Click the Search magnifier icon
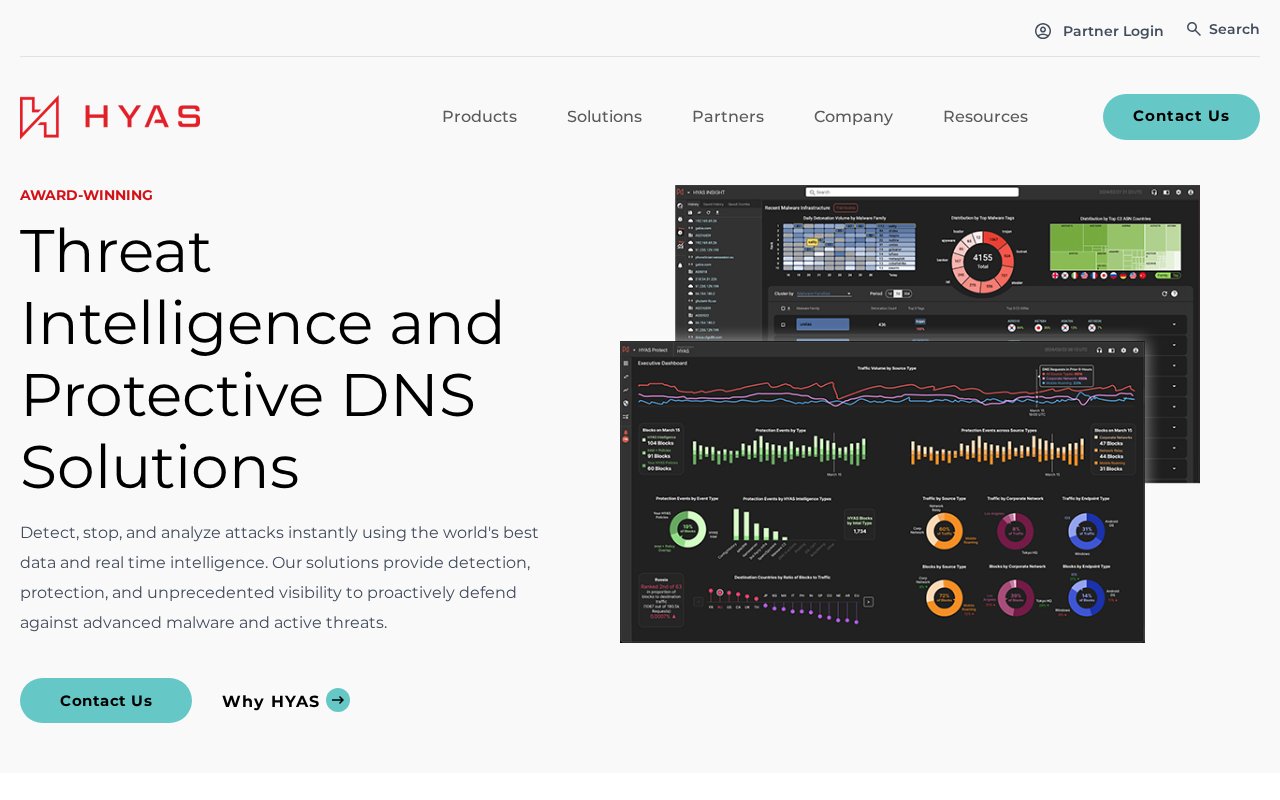1280x800 pixels. tap(1193, 29)
